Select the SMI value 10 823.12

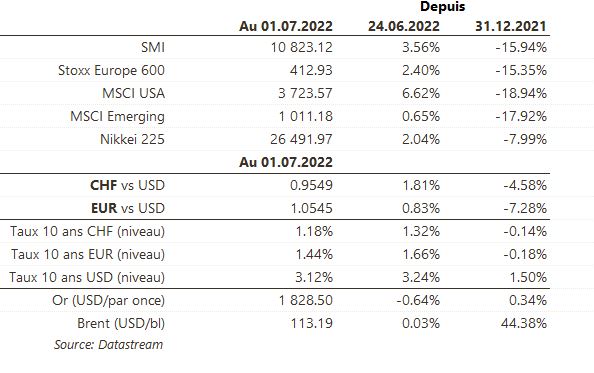coord(302,47)
